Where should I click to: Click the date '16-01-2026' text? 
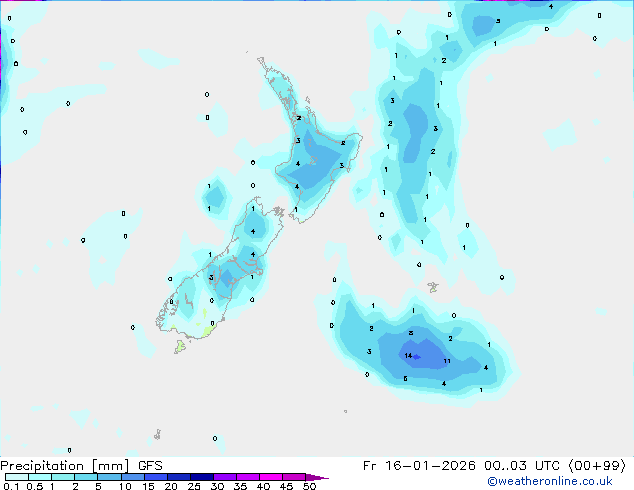click(430, 466)
